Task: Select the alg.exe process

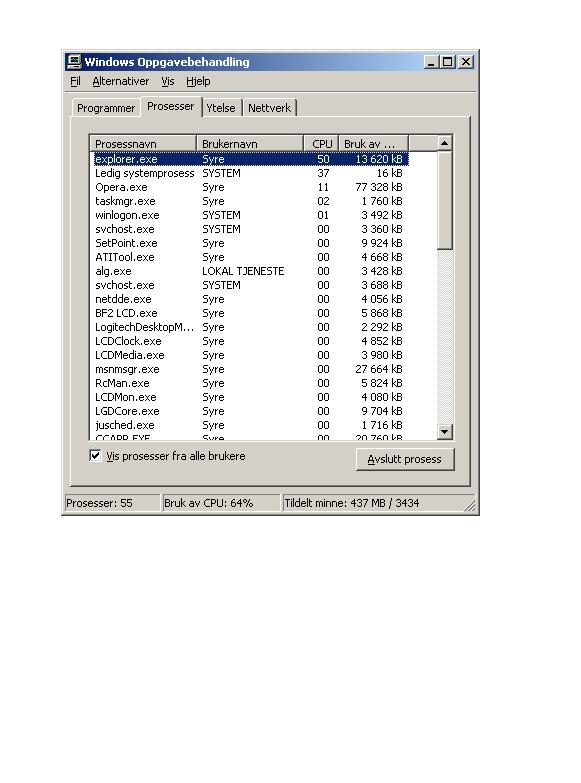Action: [251, 271]
